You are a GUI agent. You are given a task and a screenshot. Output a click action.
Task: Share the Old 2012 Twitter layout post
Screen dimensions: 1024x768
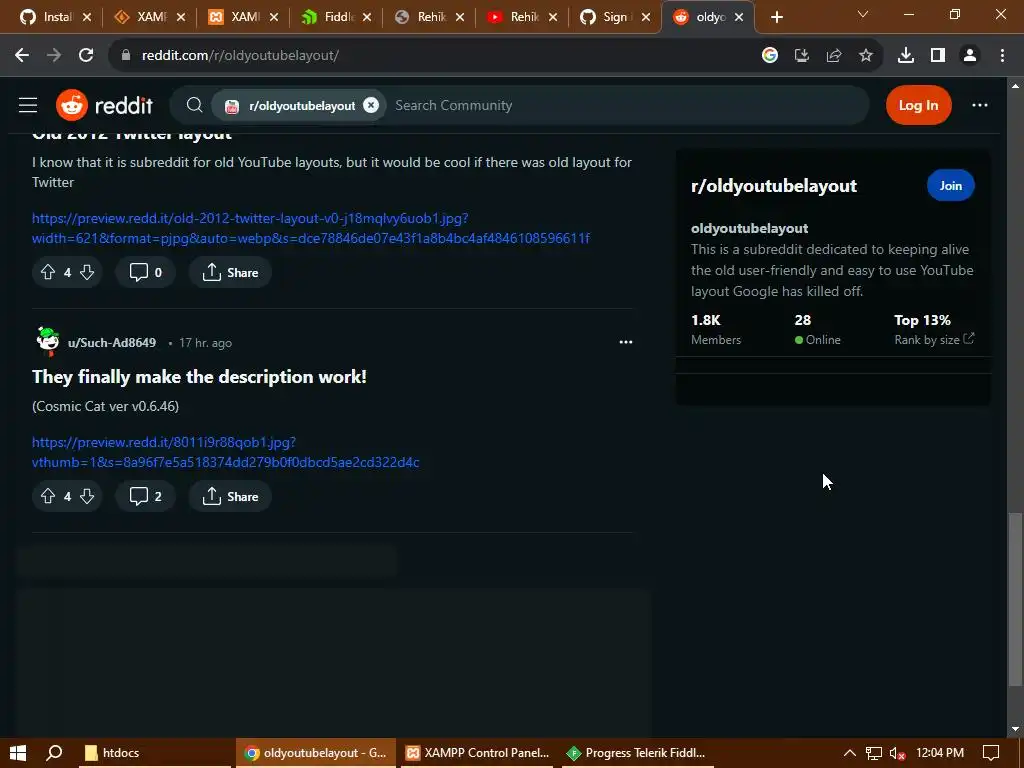pyautogui.click(x=230, y=272)
